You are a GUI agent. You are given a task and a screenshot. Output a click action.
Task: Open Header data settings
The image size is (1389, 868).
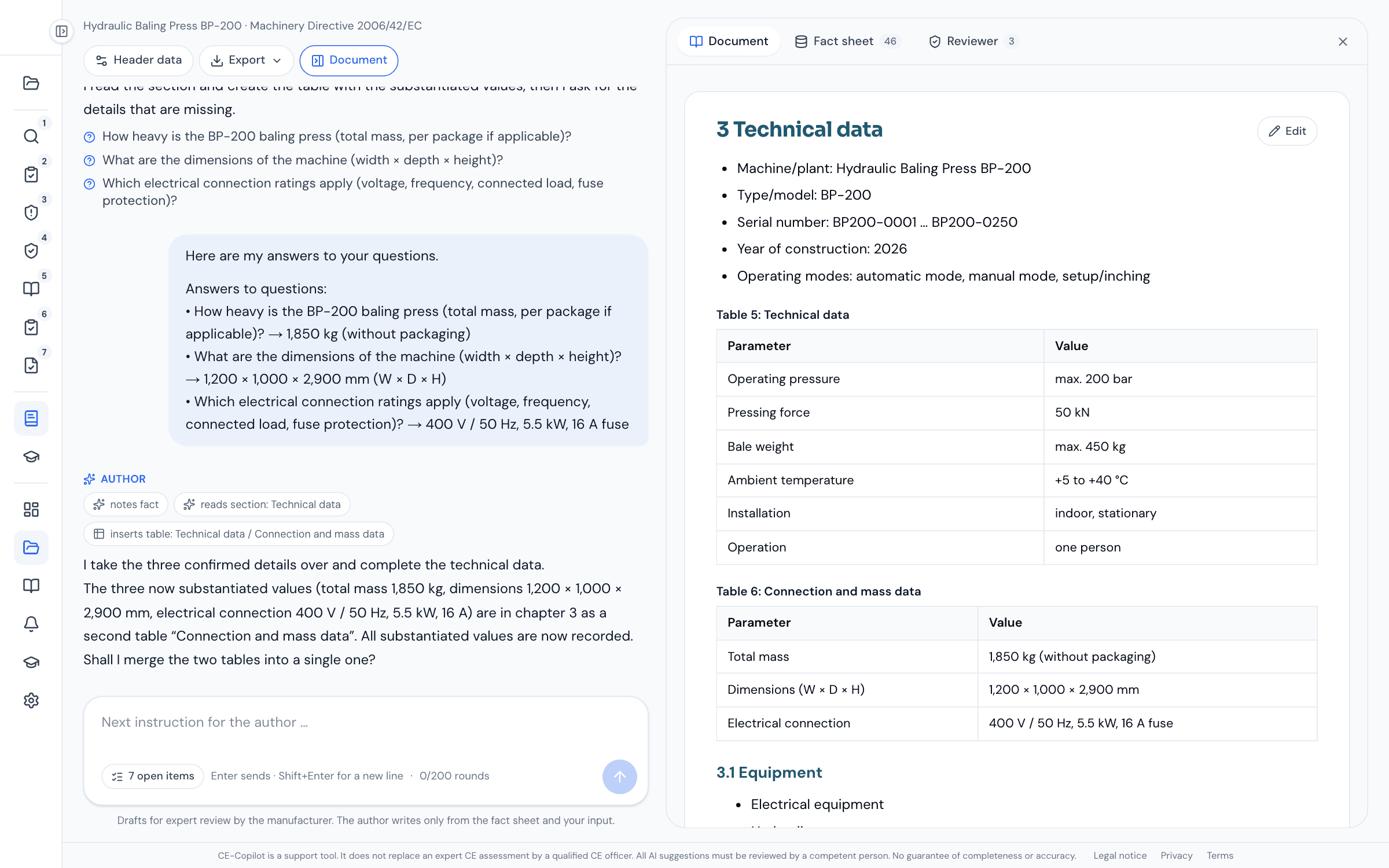pyautogui.click(x=138, y=60)
